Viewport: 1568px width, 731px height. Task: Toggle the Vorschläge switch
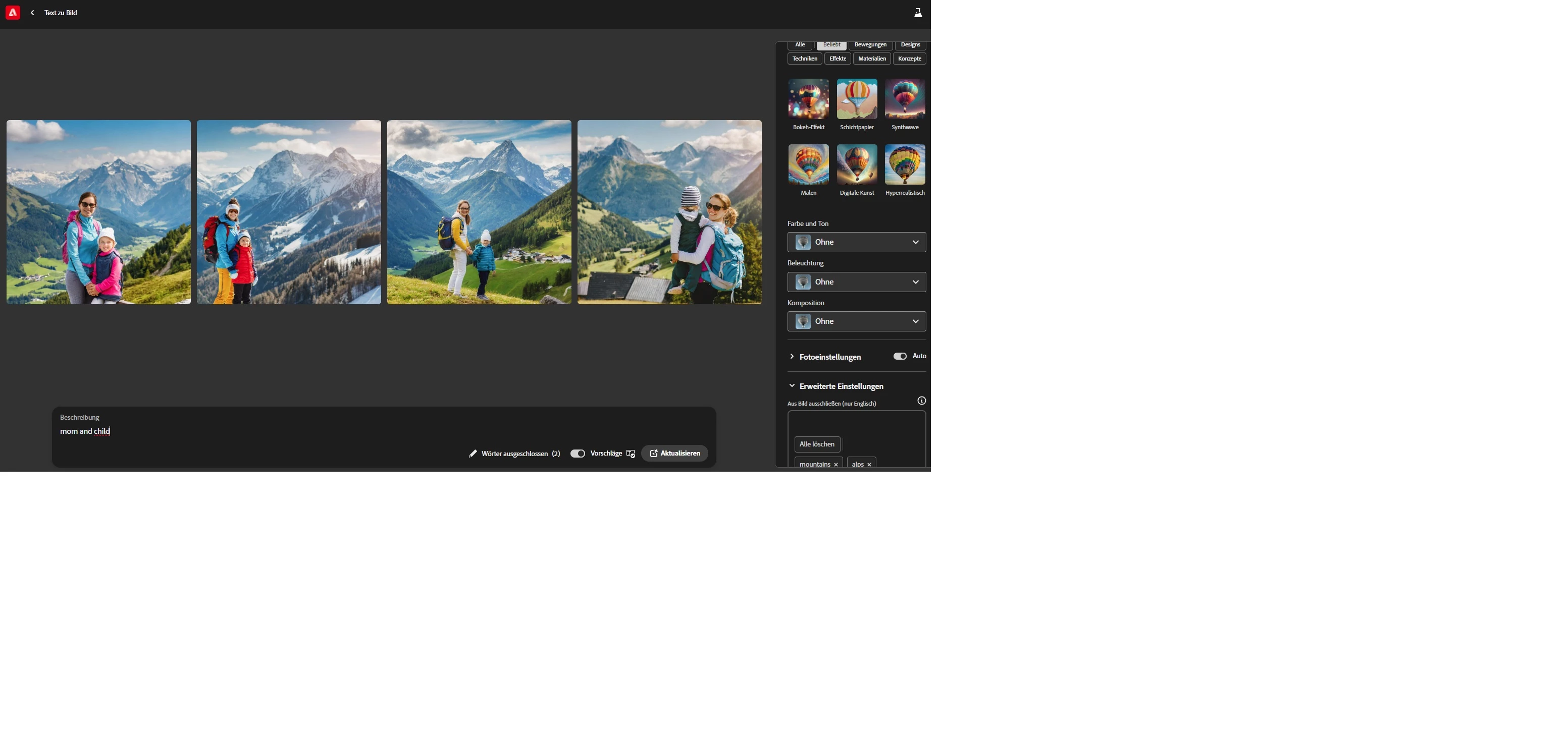(x=577, y=454)
